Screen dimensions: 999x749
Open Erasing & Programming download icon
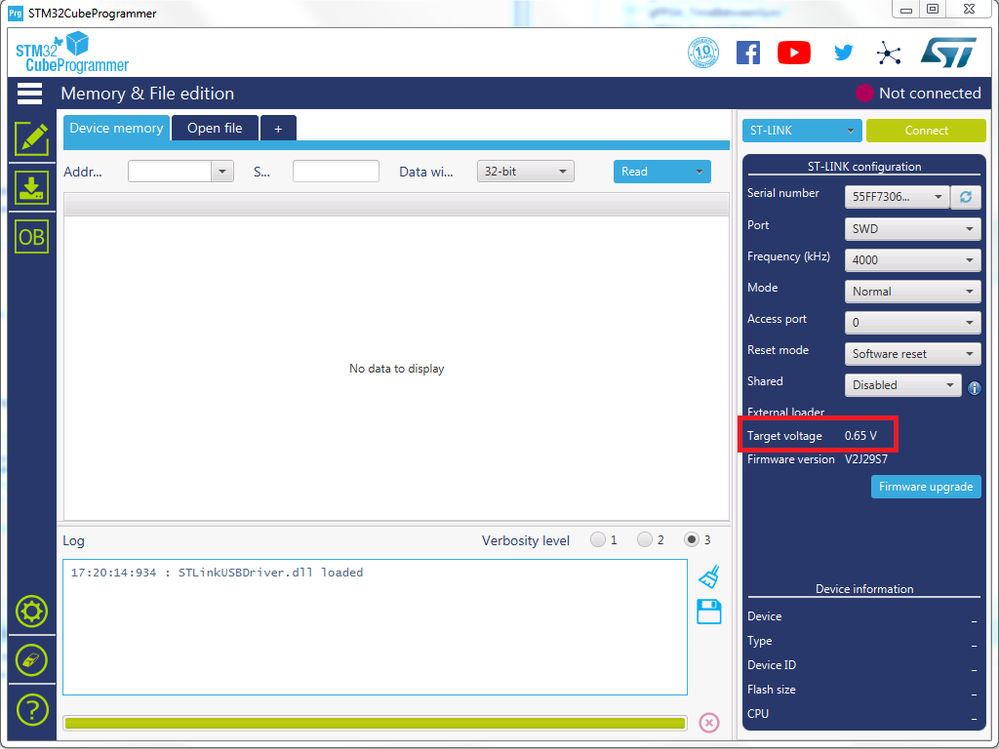(31, 188)
